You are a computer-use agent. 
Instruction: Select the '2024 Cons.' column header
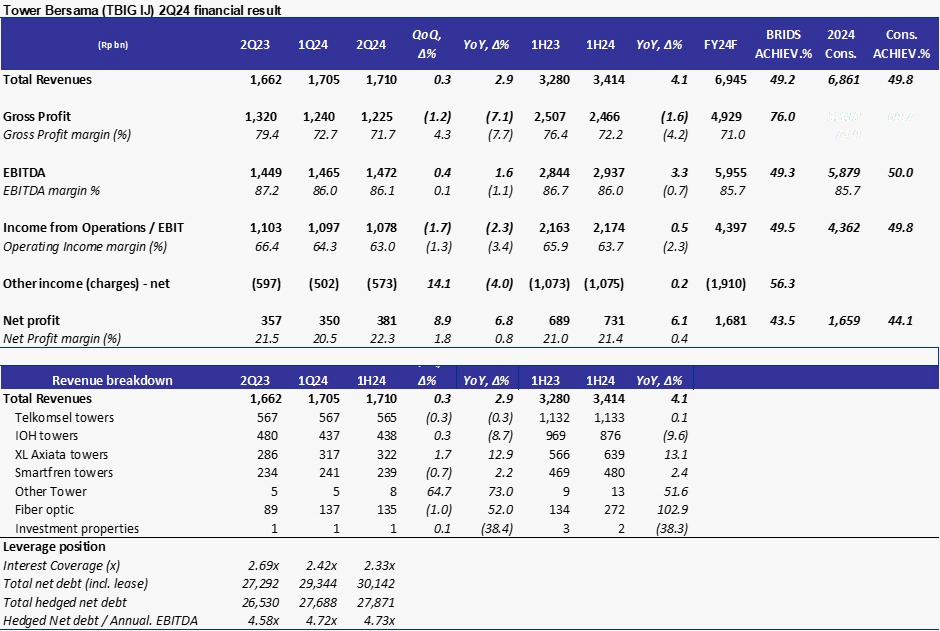(840, 44)
